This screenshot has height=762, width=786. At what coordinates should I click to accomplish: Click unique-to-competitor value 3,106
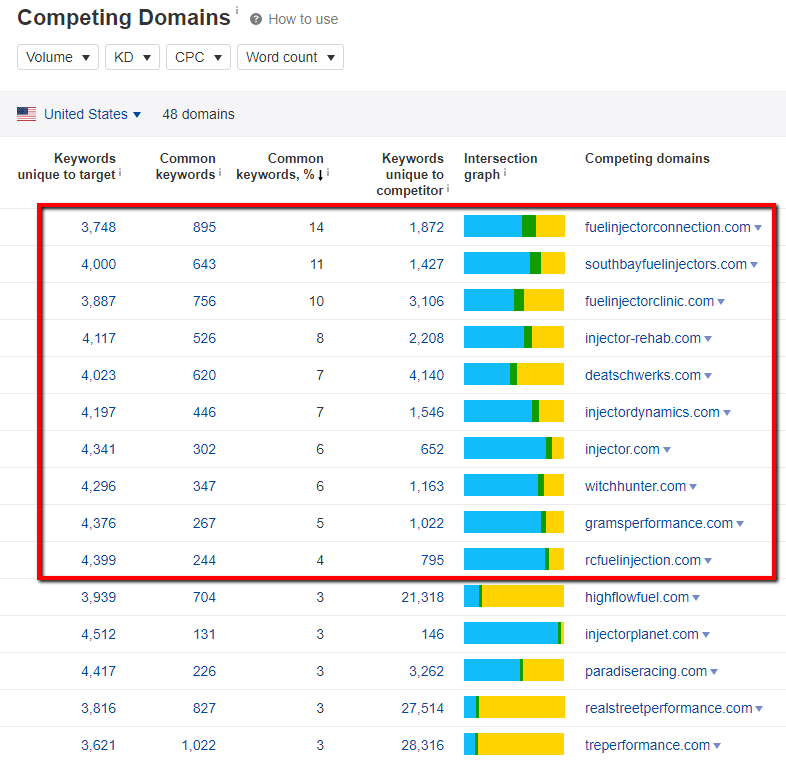[427, 301]
